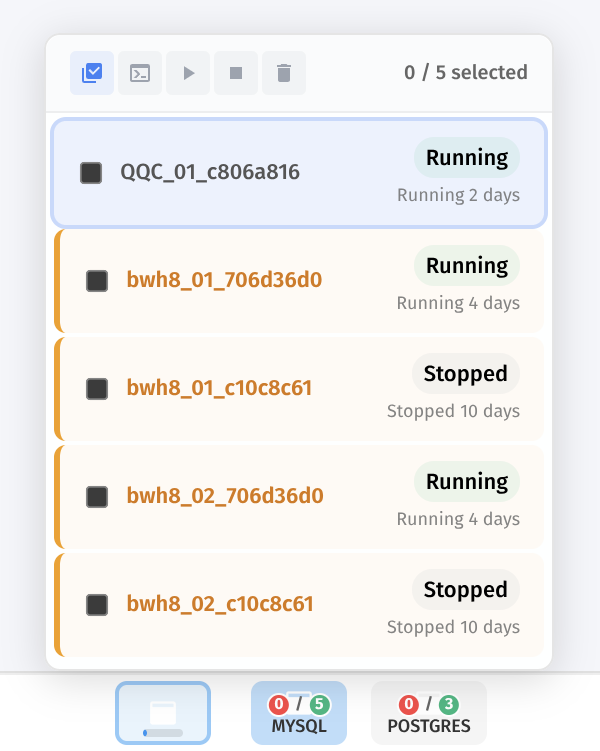Screen dimensions: 600x751
Task: Click the green 5 counter on MYSQL
Action: (x=319, y=704)
